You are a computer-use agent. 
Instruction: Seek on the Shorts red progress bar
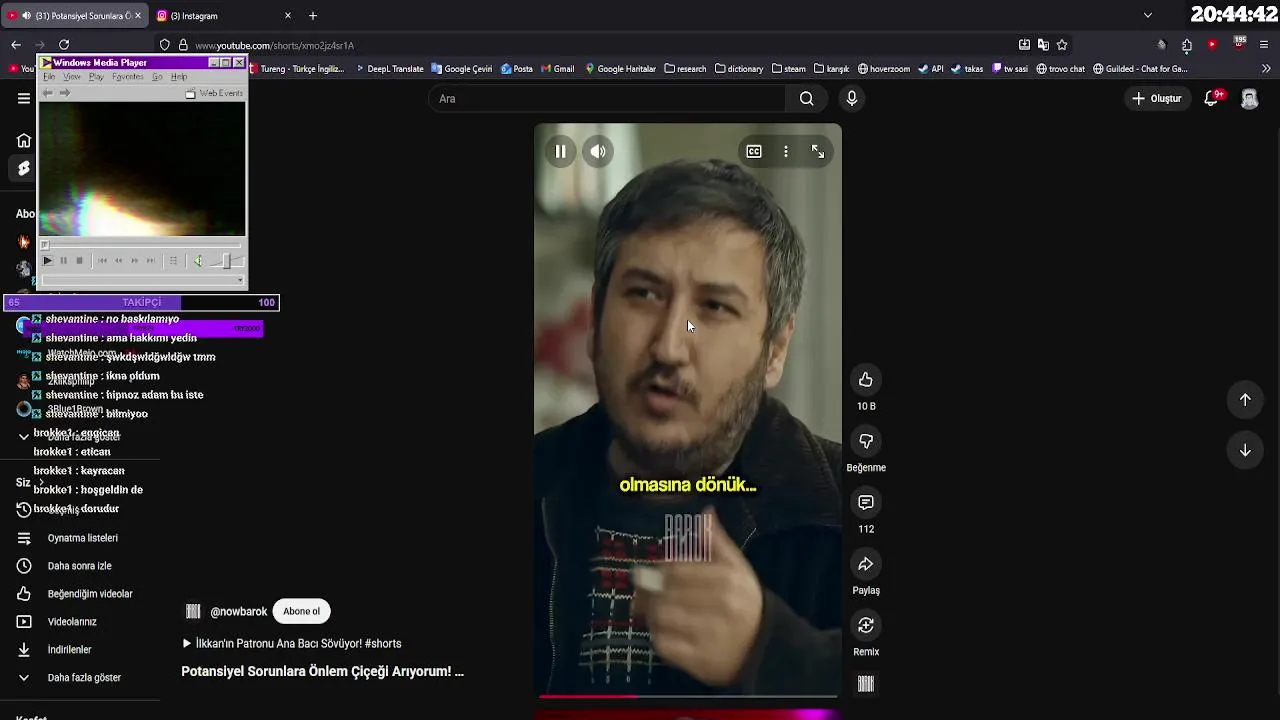coord(688,696)
